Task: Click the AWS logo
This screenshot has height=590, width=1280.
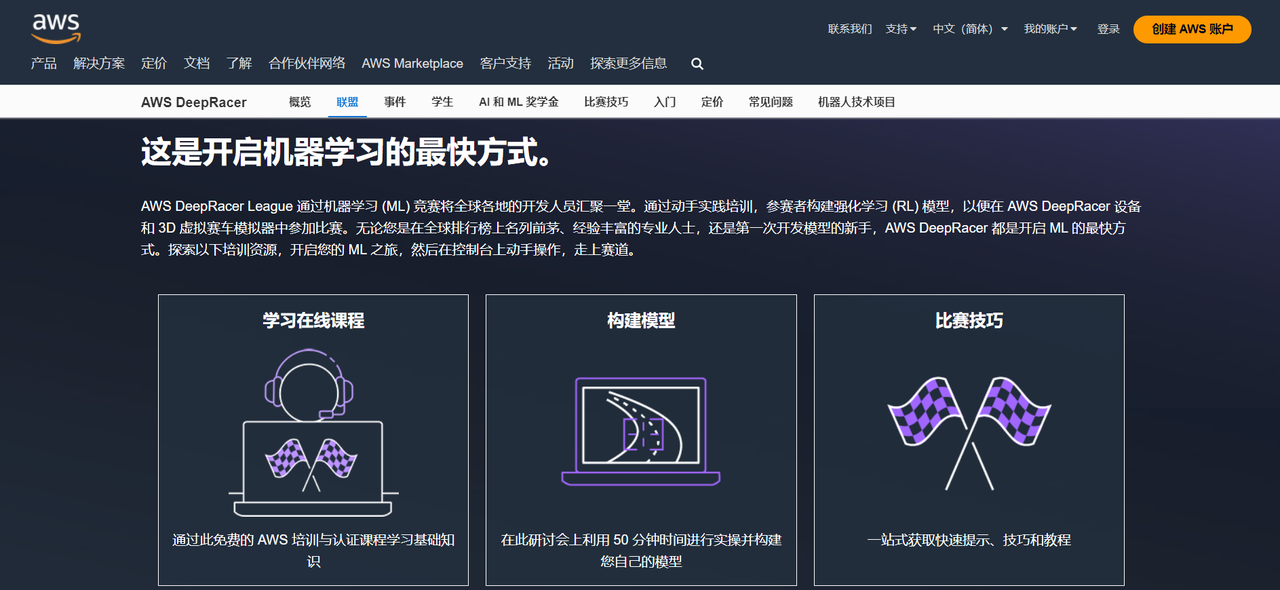Action: click(x=55, y=28)
